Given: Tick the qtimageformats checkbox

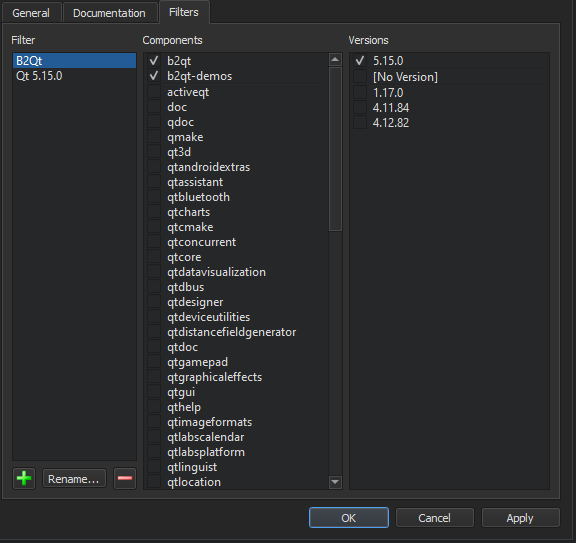Looking at the screenshot, I should point(154,422).
